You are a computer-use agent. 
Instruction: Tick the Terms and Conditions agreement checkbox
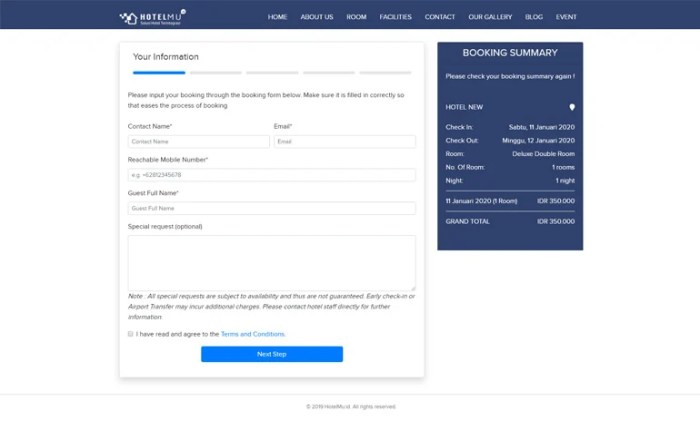click(x=131, y=334)
